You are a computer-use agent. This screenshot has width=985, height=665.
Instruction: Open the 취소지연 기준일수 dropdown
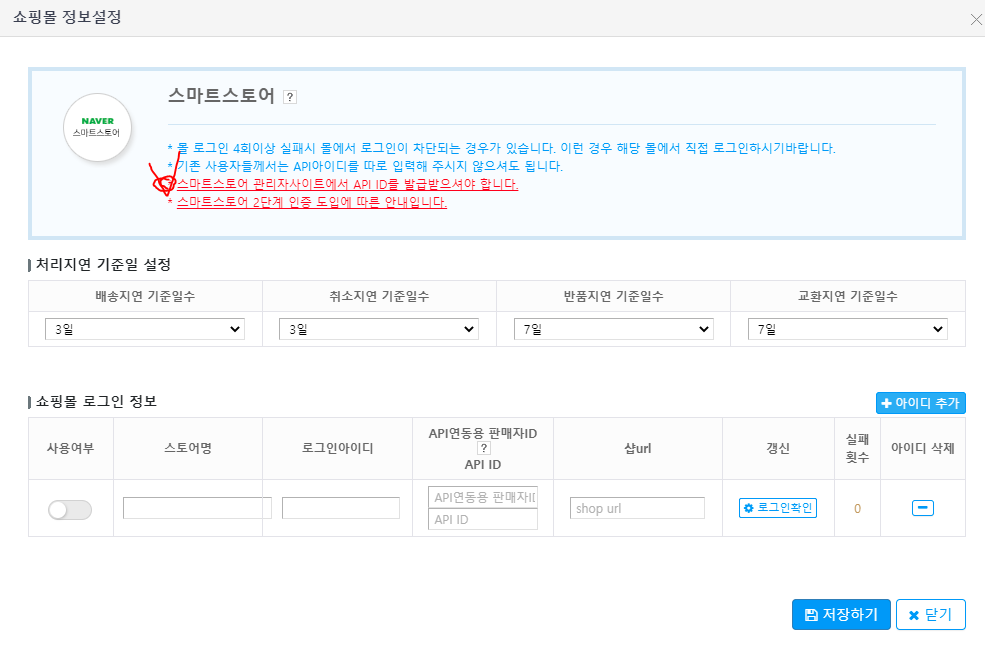click(379, 329)
